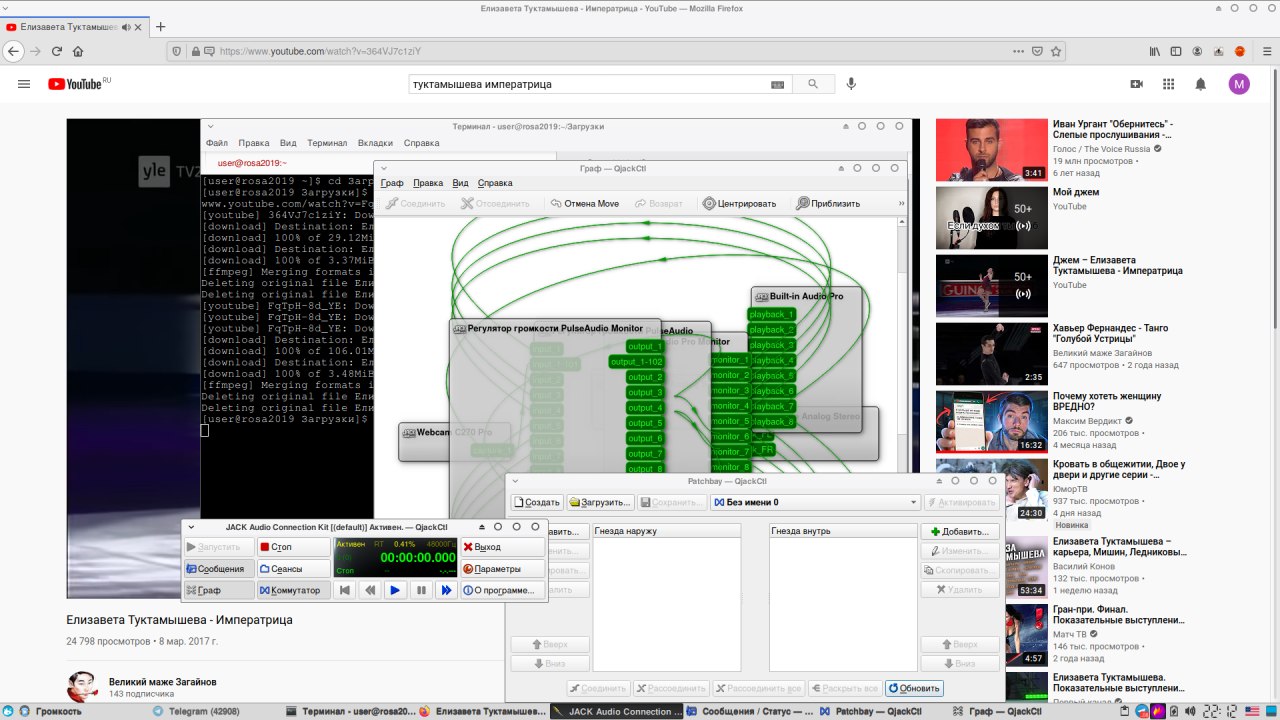Viewport: 1280px width, 720px height.
Task: Click Создать in Patchbay
Action: [537, 502]
